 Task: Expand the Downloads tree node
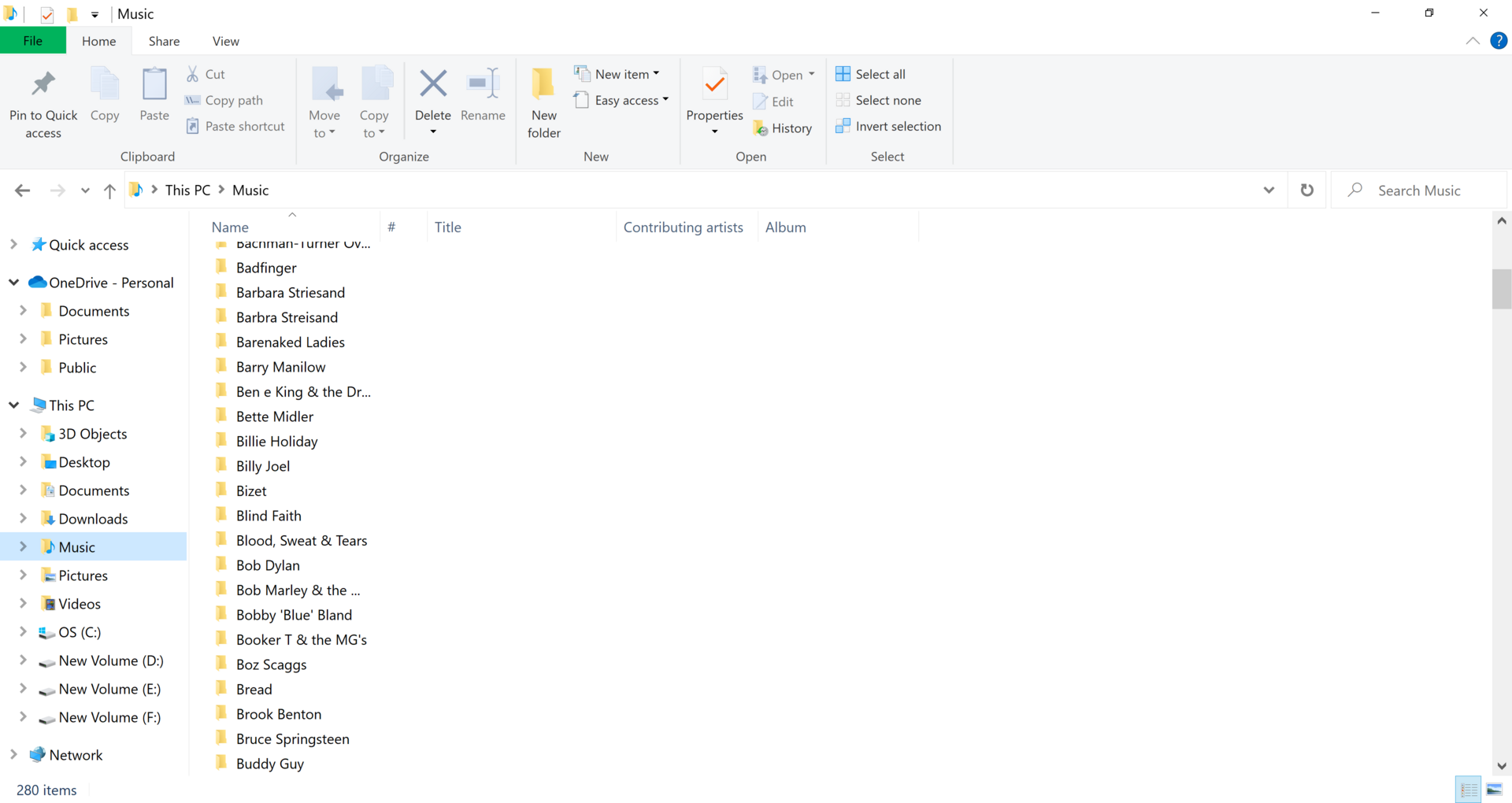click(x=23, y=518)
